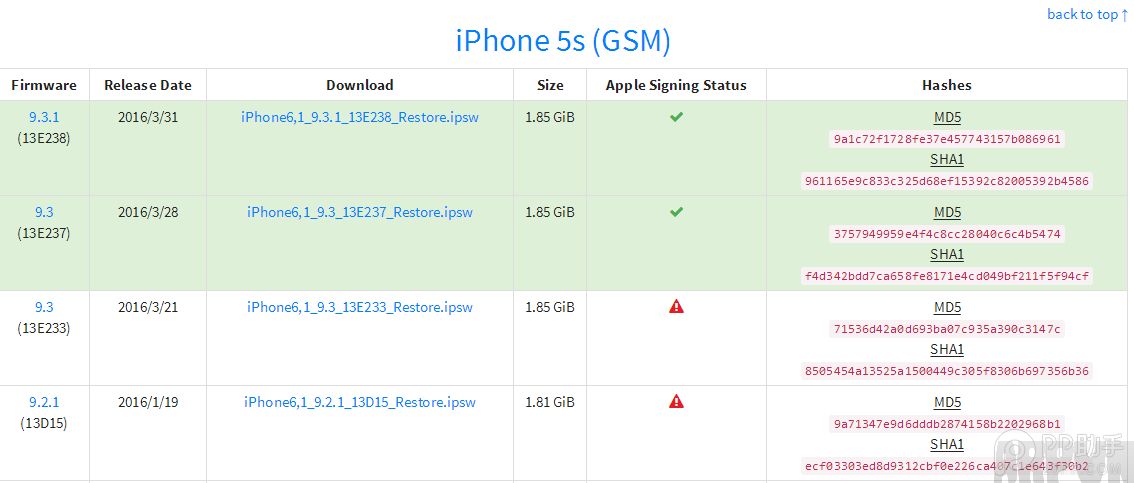Select MD5 hash value for 9.3.1 firmware

tap(947, 139)
